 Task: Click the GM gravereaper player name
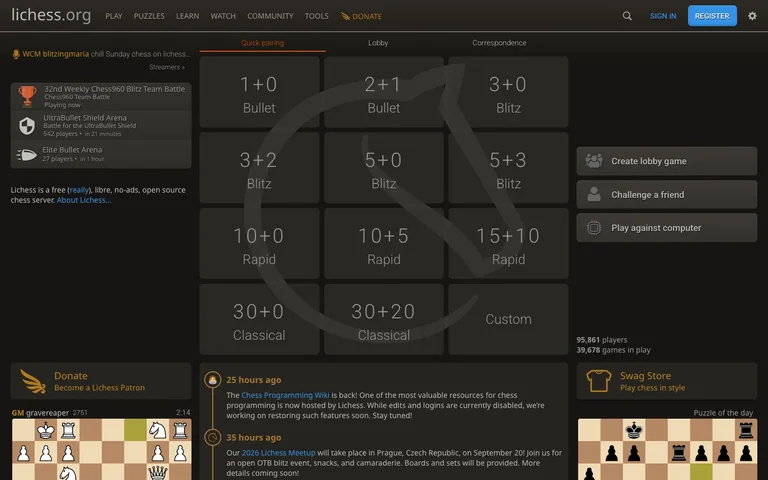[41, 413]
